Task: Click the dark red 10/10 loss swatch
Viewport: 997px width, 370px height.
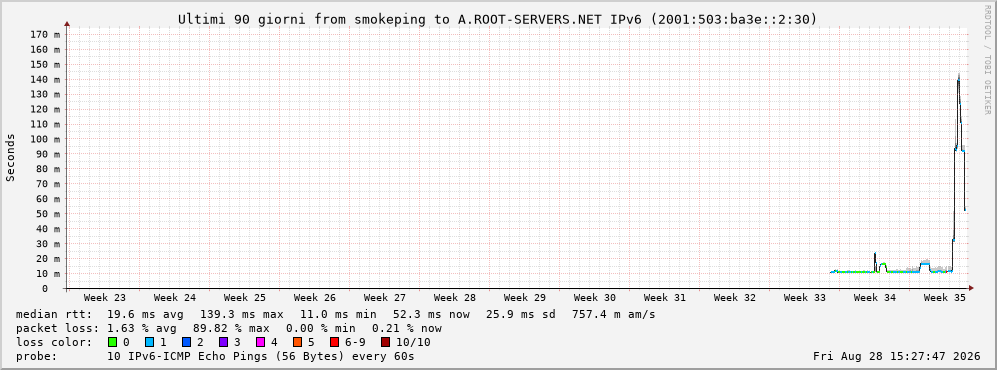Action: (385, 342)
